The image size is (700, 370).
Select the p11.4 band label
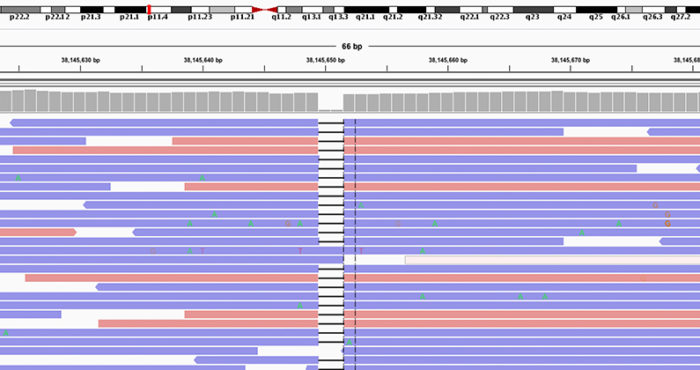pyautogui.click(x=158, y=17)
